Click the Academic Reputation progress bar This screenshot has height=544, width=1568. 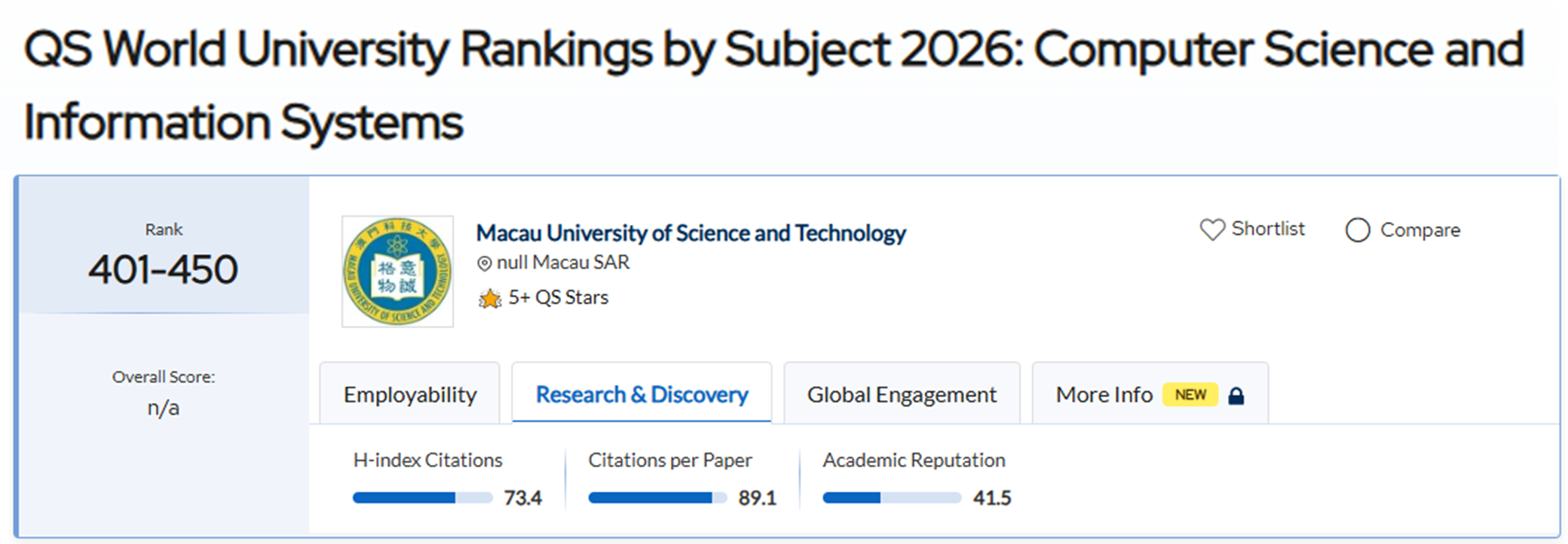coord(892,498)
